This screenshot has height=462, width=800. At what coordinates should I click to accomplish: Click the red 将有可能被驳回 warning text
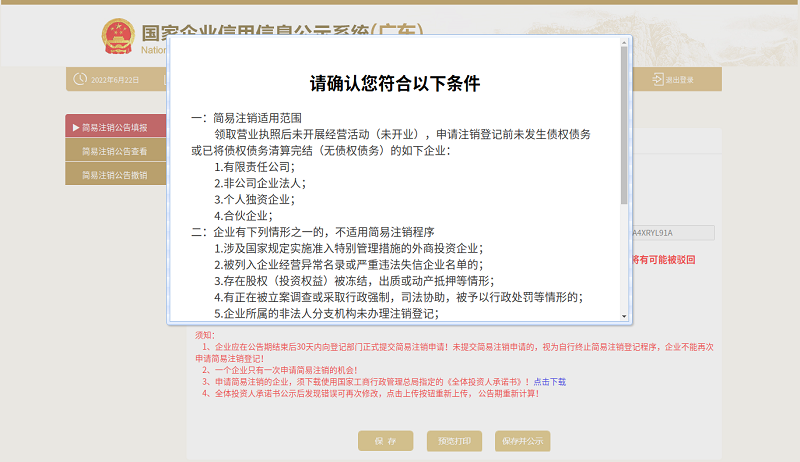pyautogui.click(x=664, y=260)
